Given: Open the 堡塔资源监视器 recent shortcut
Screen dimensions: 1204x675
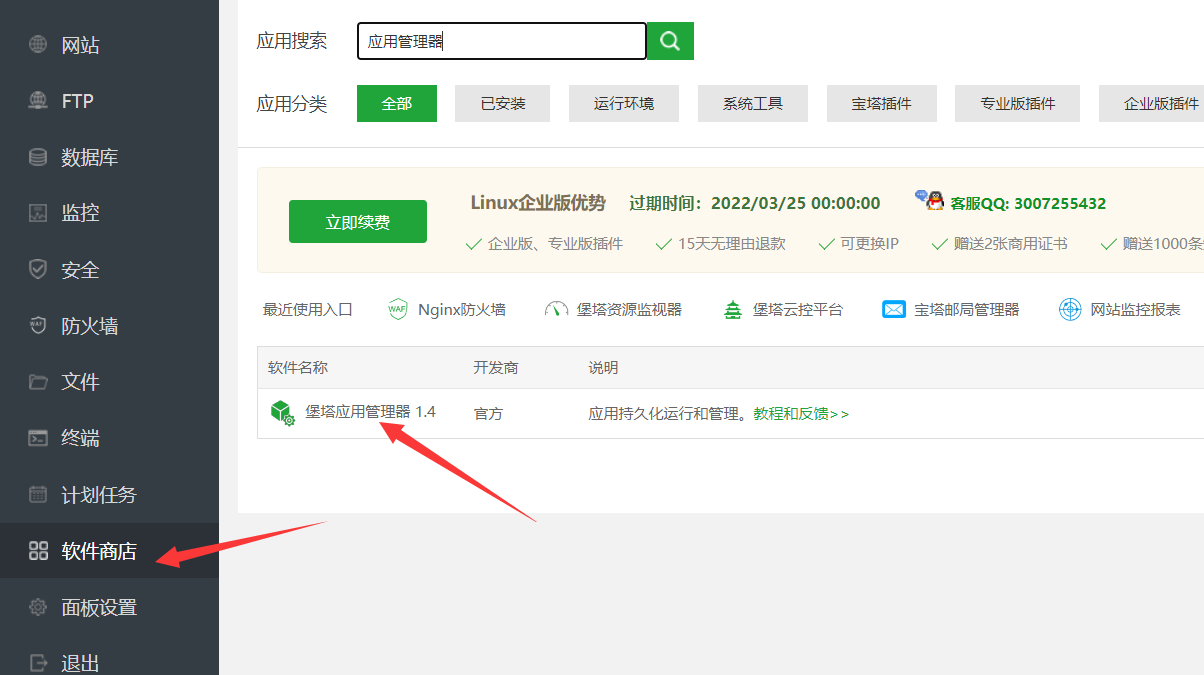Looking at the screenshot, I should click(x=613, y=309).
